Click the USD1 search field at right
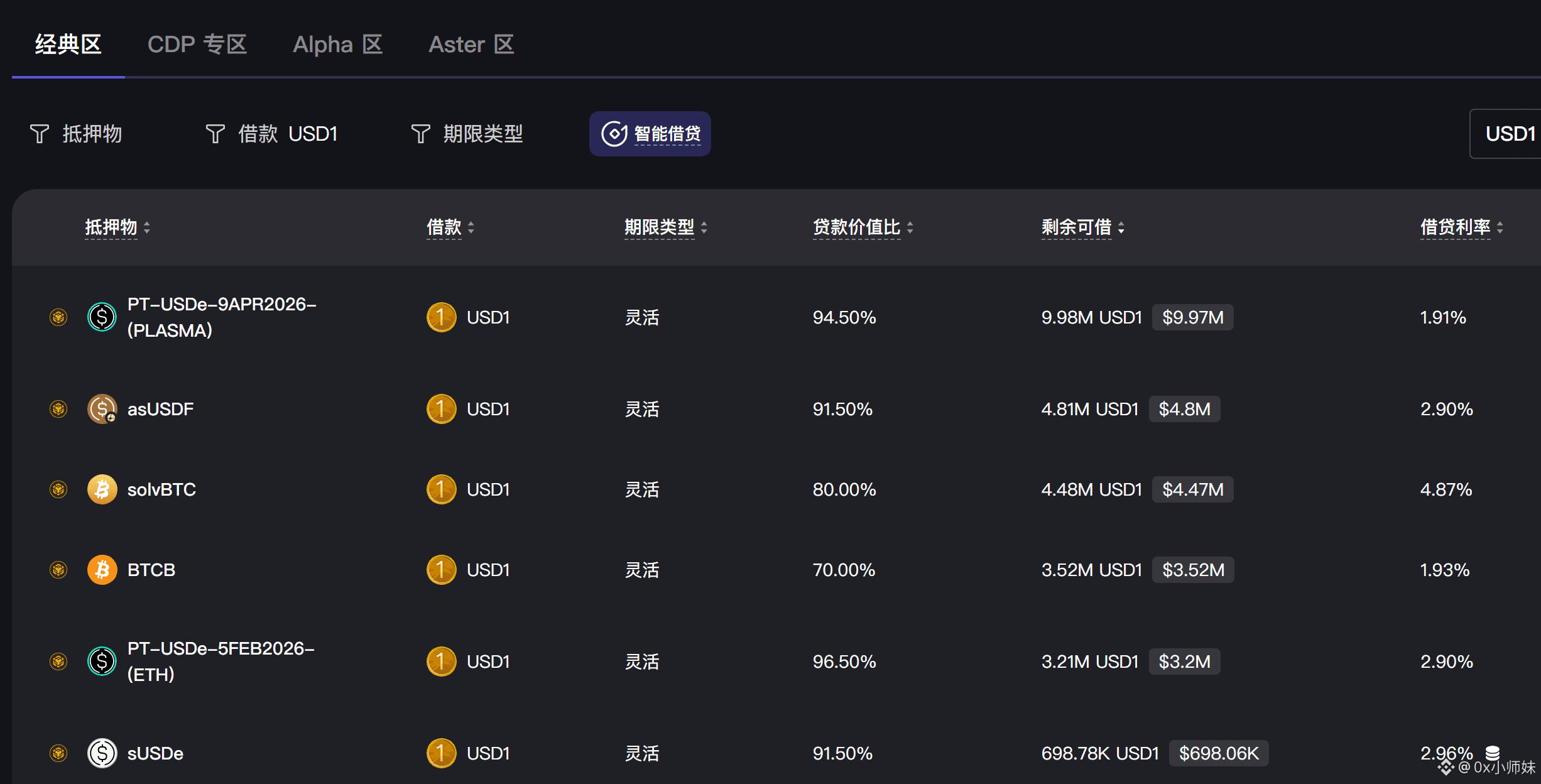The height and width of the screenshot is (784, 1541). coord(1509,134)
